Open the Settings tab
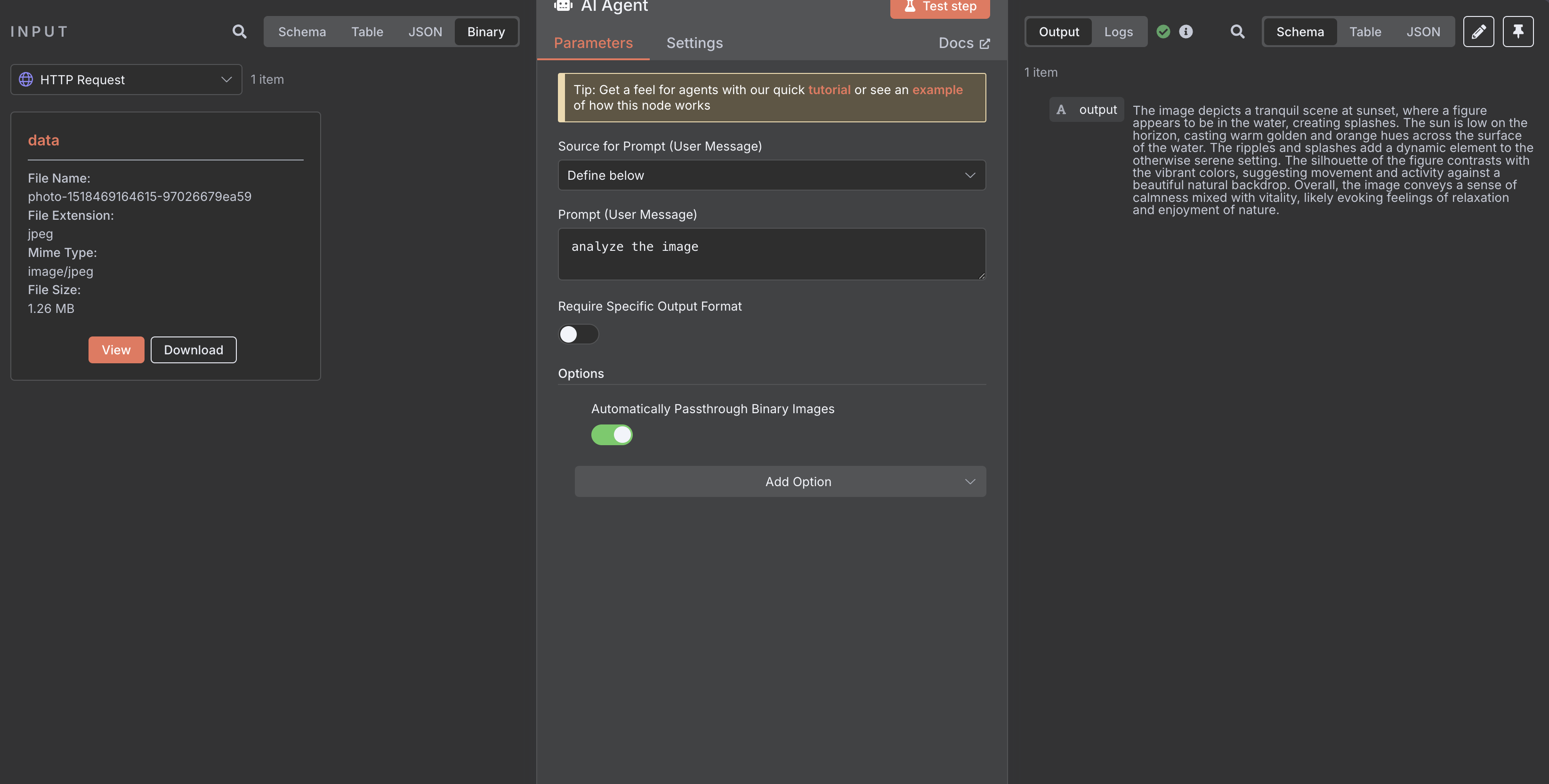Screen dimensions: 1549x784 (694, 43)
